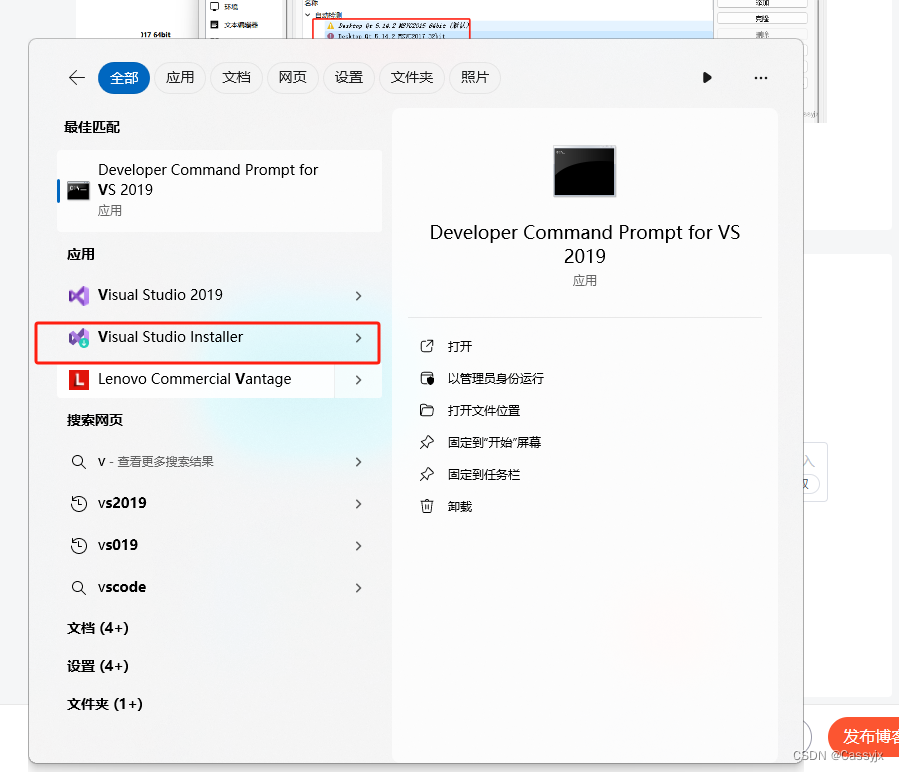Click 发布博客 button in background page
899x772 pixels.
point(865,735)
